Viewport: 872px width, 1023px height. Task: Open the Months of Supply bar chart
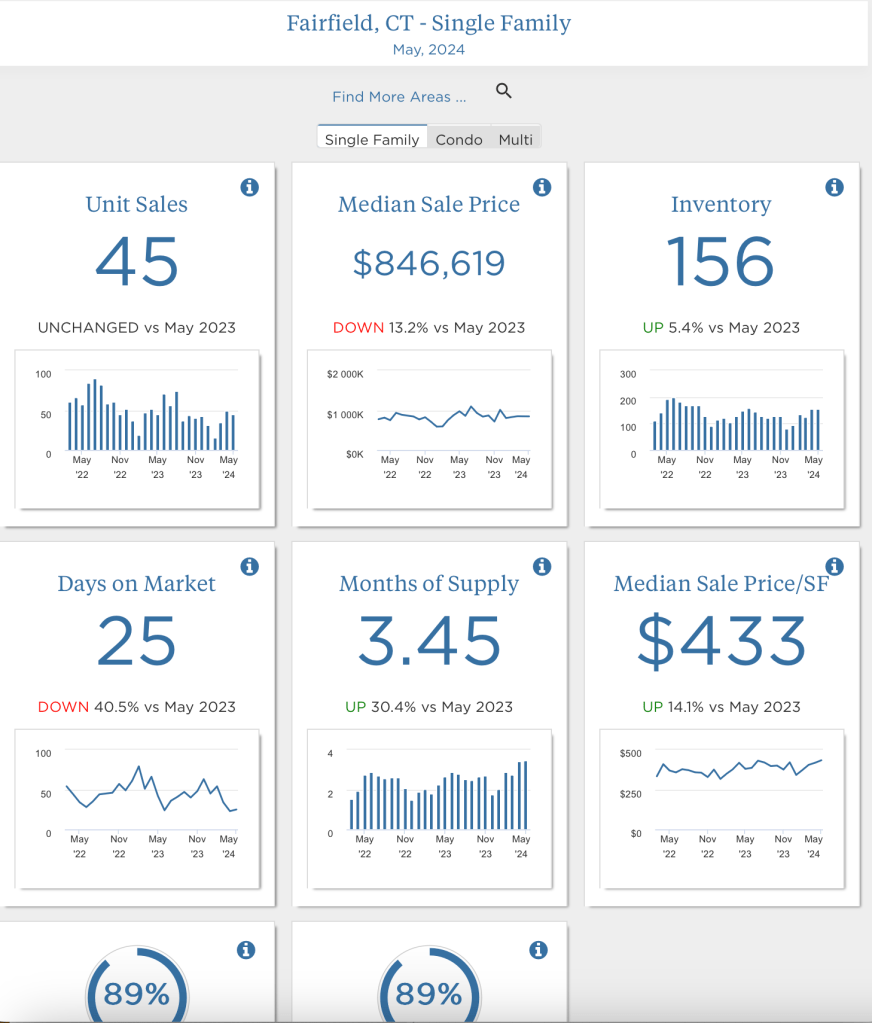point(429,808)
